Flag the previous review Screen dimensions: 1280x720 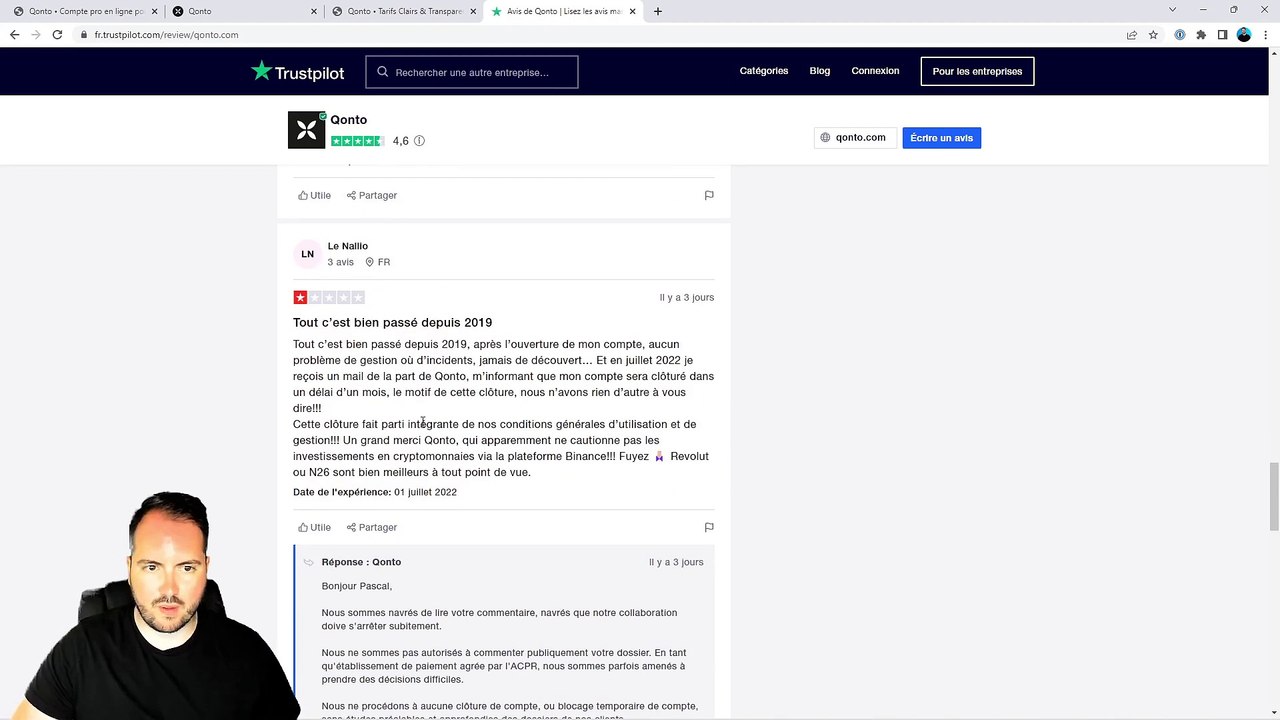click(709, 195)
